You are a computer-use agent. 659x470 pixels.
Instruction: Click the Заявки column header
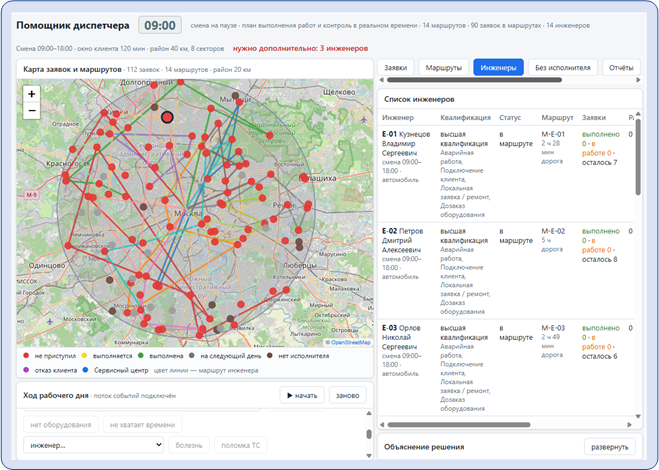coord(593,118)
